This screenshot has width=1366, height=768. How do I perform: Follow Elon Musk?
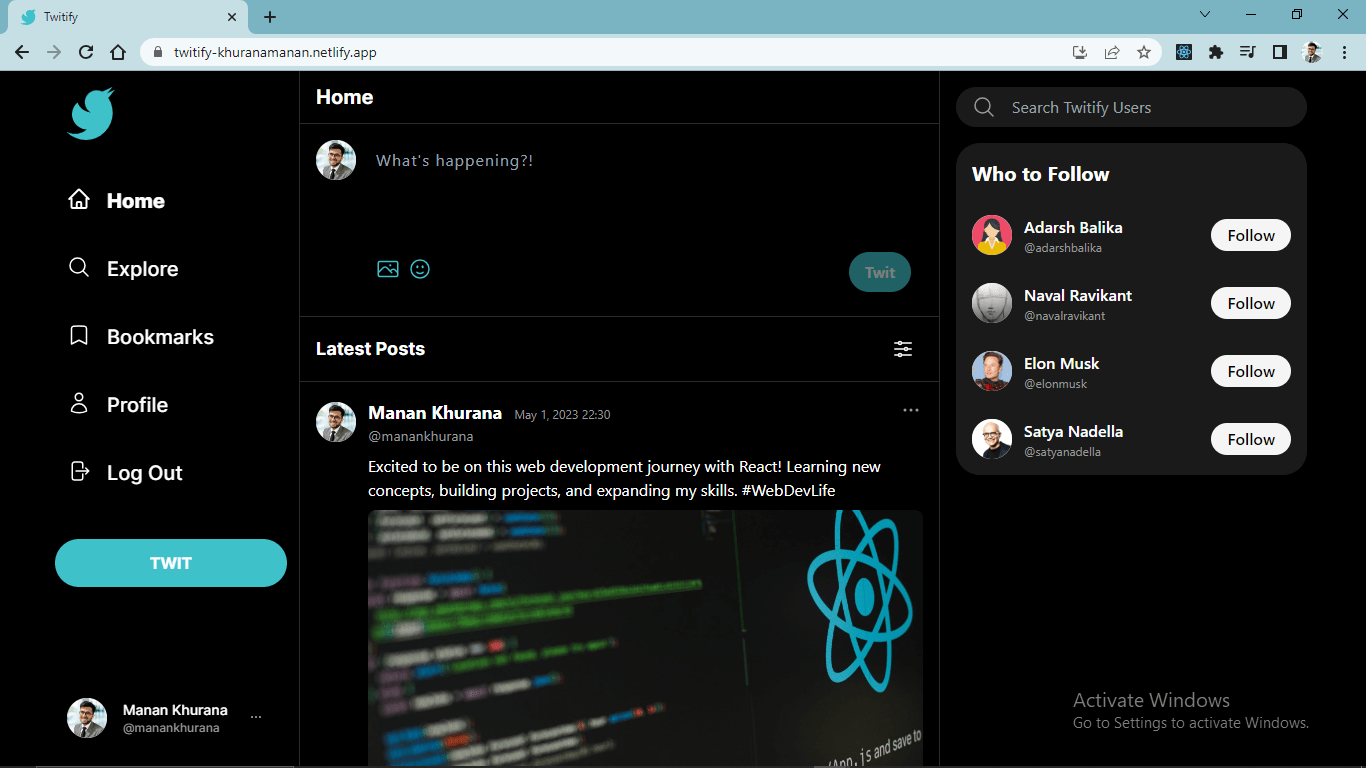(1250, 371)
